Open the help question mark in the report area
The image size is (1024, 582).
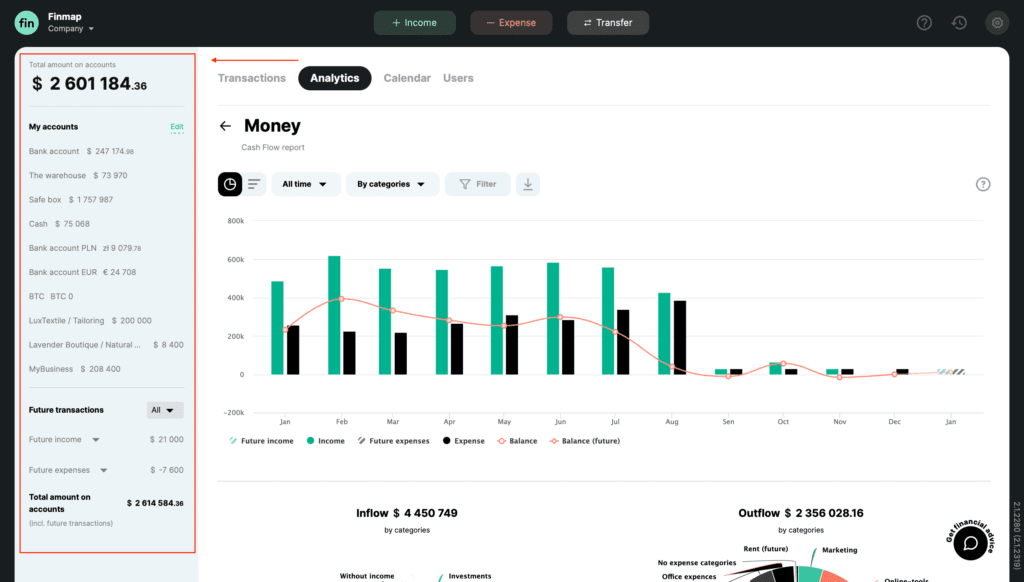click(983, 184)
